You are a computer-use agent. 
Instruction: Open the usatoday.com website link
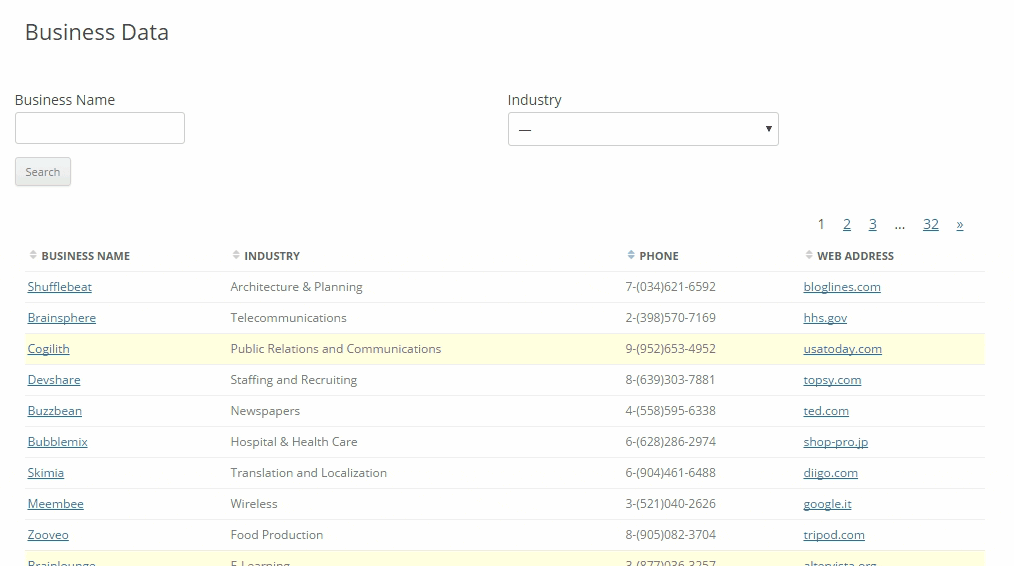pyautogui.click(x=842, y=349)
